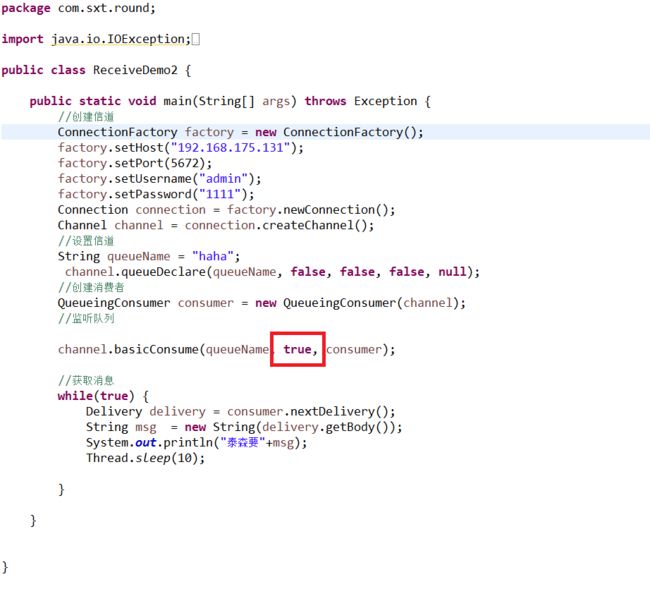This screenshot has width=650, height=589.
Task: Click the 'package com.sxt.round;' line
Action: [78, 8]
